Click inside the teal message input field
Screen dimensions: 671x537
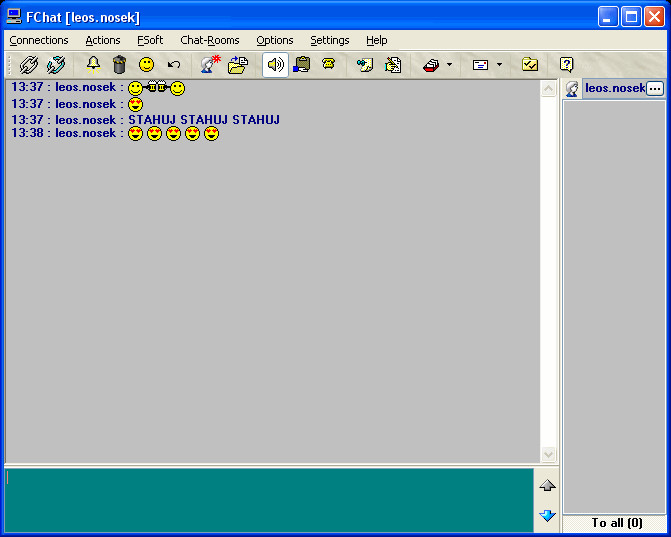click(269, 500)
